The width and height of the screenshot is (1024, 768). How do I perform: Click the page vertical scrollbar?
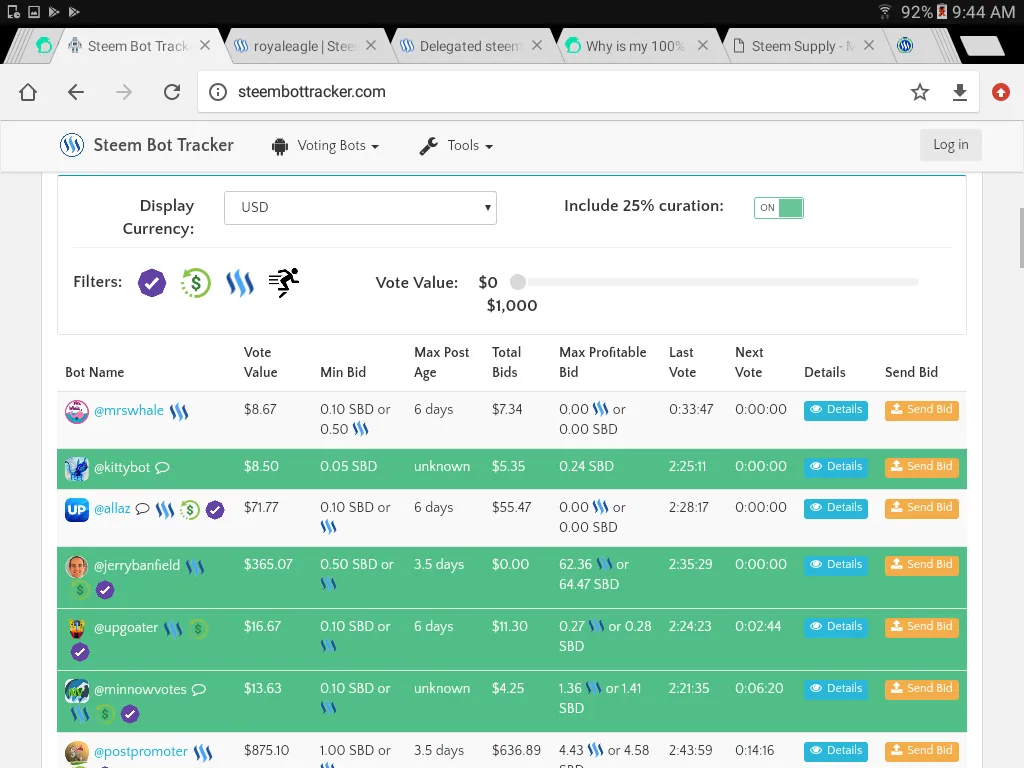(x=1020, y=238)
